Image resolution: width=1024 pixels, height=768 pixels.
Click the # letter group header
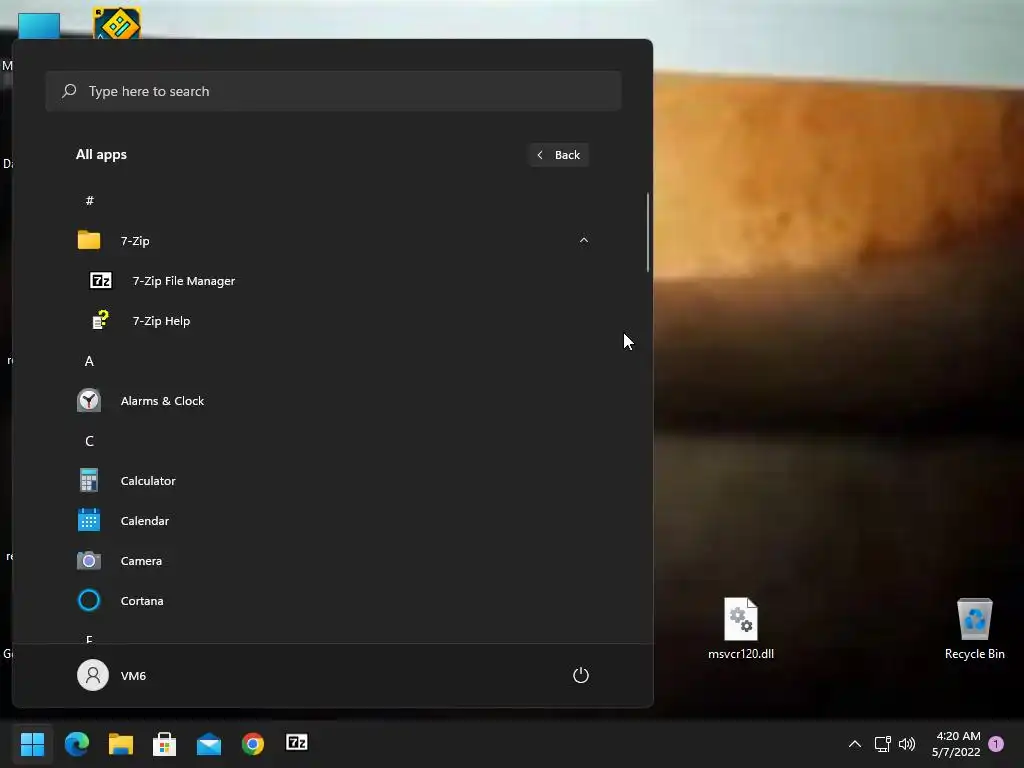point(89,200)
